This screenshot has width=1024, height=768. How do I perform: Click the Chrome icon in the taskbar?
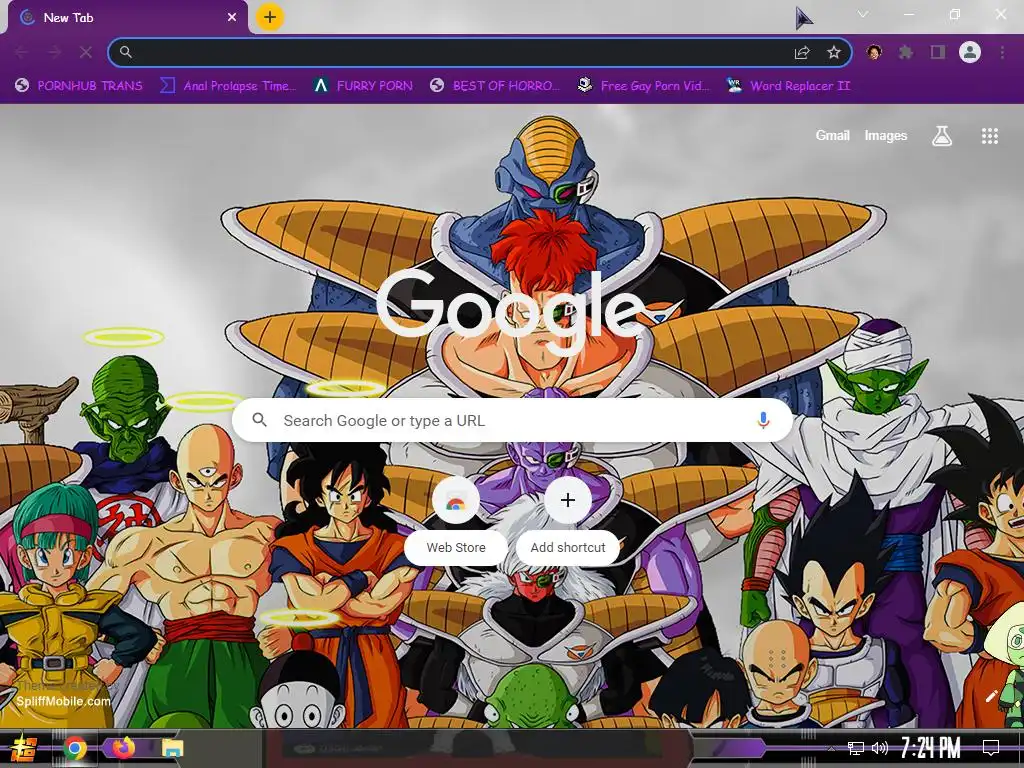tap(75, 748)
